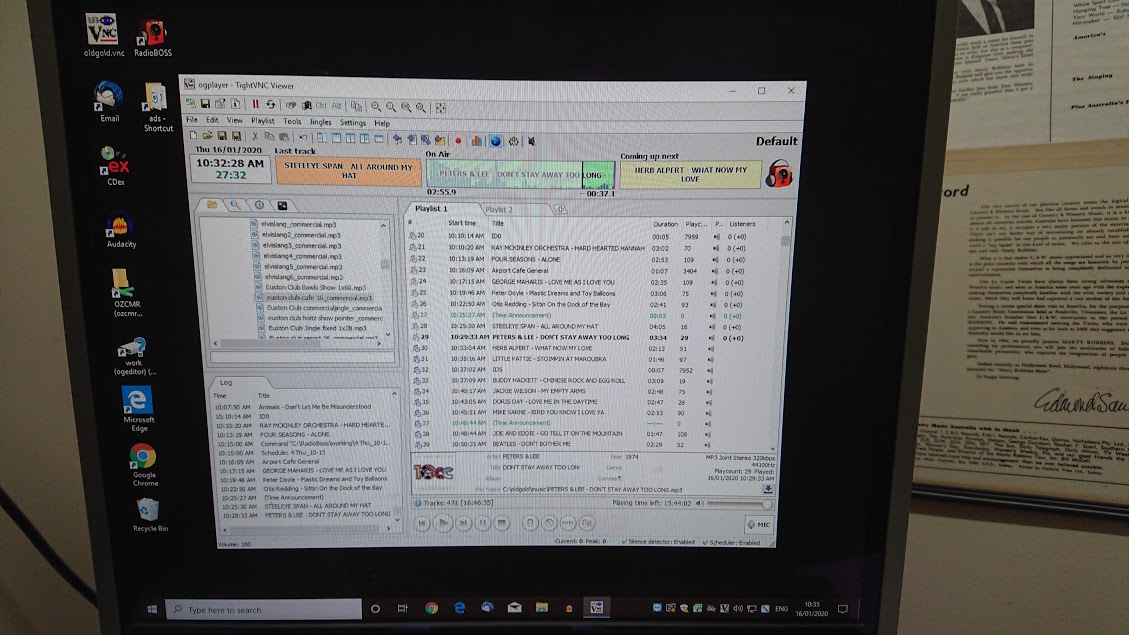
Task: Open the CDex desktop icon
Action: point(115,166)
